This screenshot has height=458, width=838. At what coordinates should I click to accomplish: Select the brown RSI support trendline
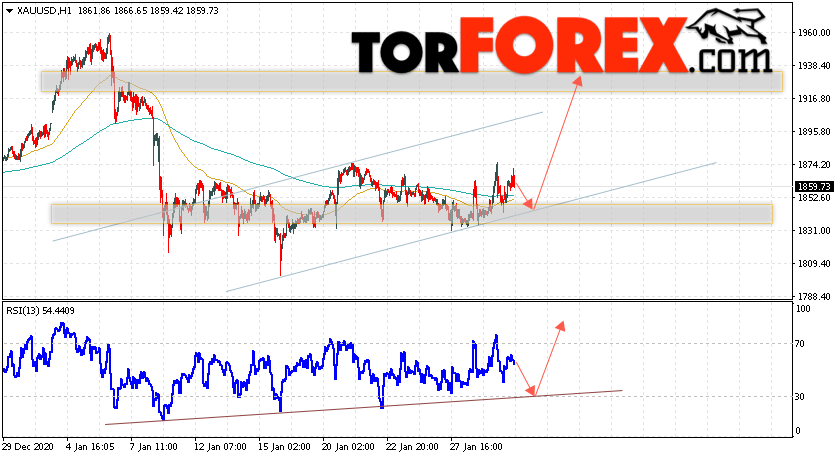363,407
